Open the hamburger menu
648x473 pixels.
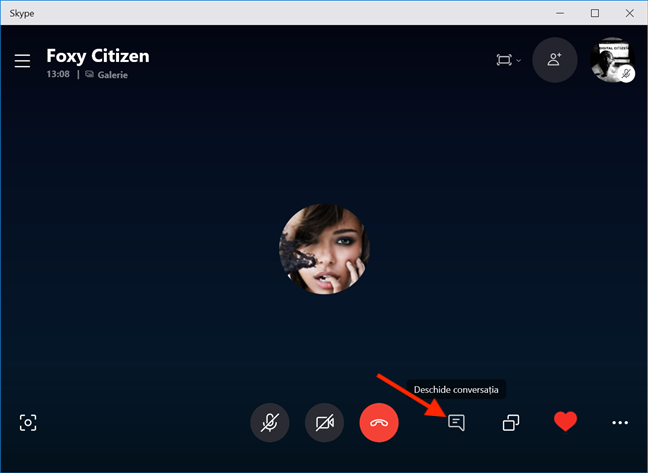pos(22,60)
